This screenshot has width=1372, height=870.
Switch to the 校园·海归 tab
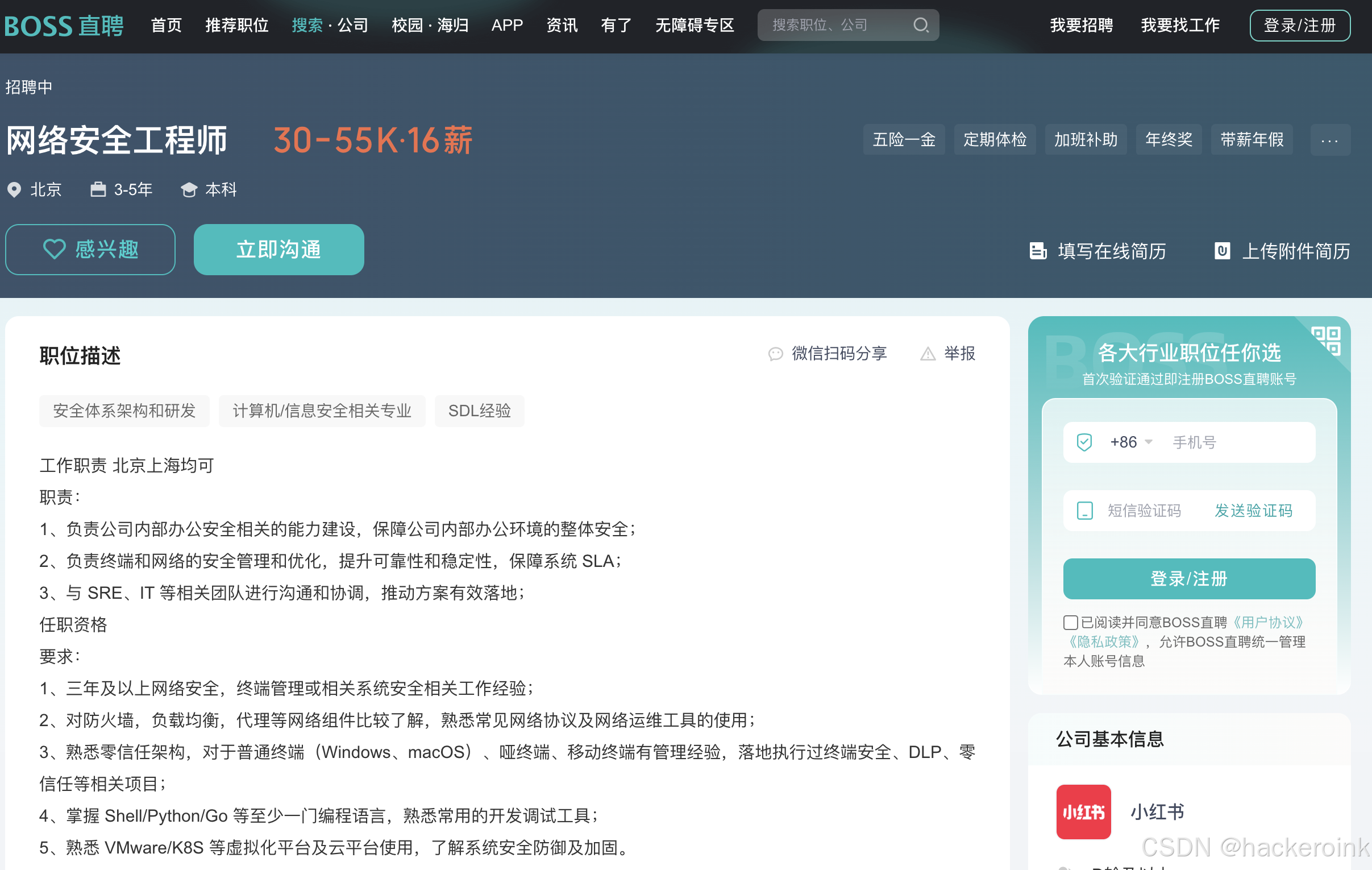point(429,25)
